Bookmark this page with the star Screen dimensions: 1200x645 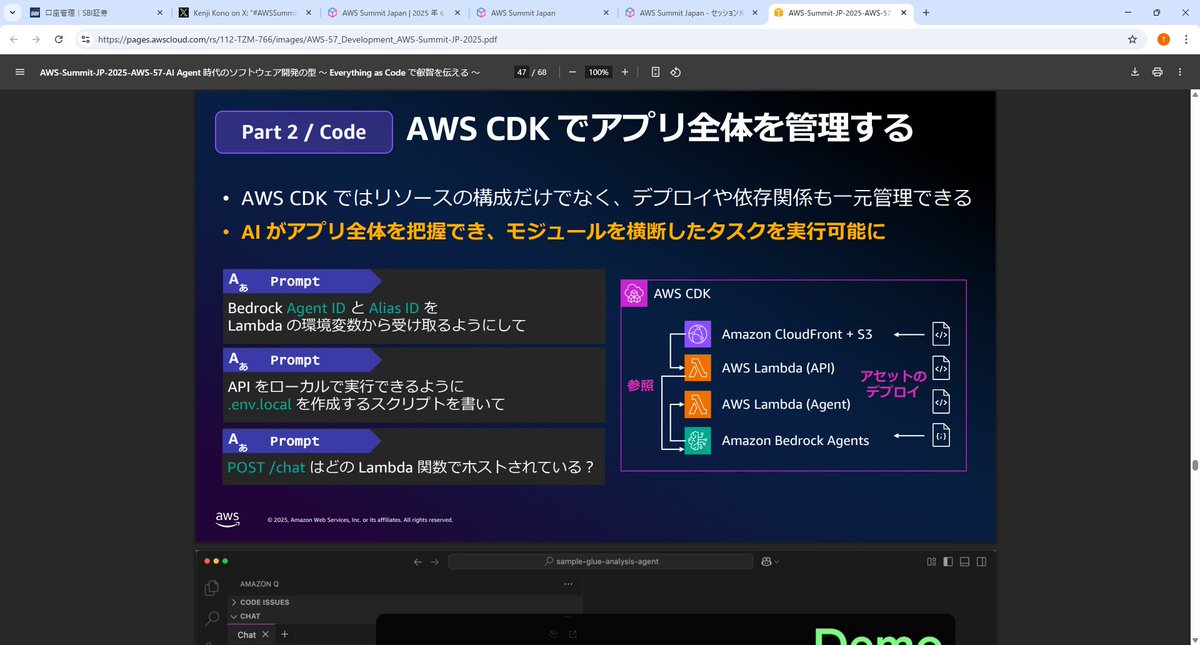1132,39
